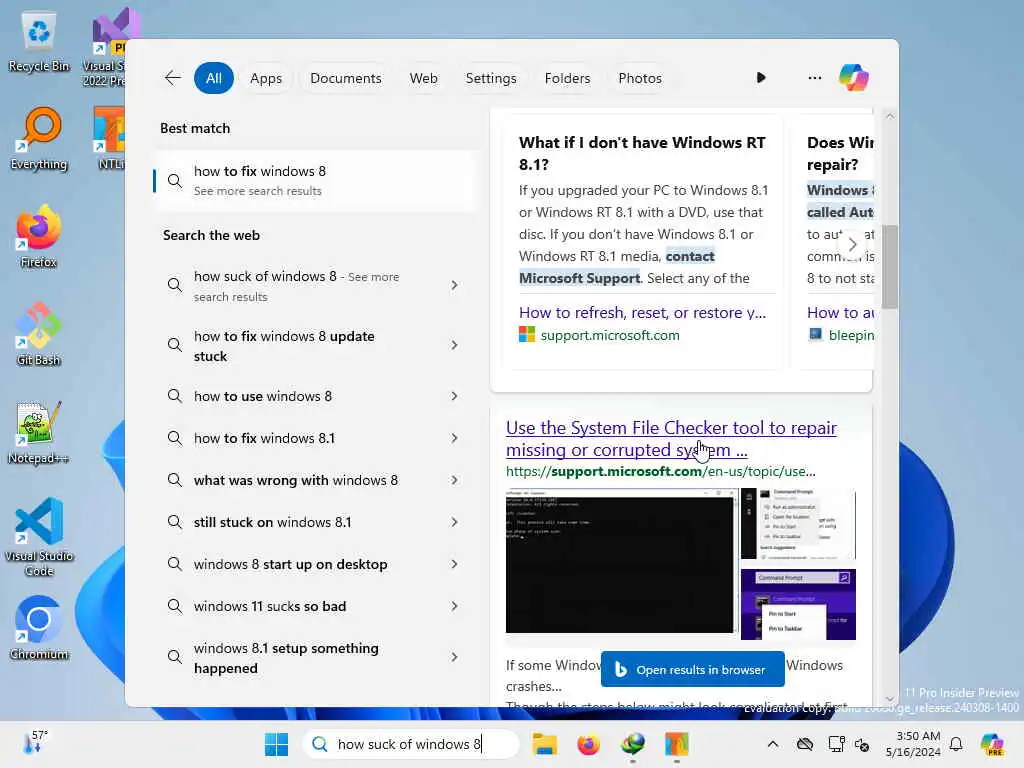Open Chromium desktop shortcut
The height and width of the screenshot is (768, 1024).
point(39,628)
